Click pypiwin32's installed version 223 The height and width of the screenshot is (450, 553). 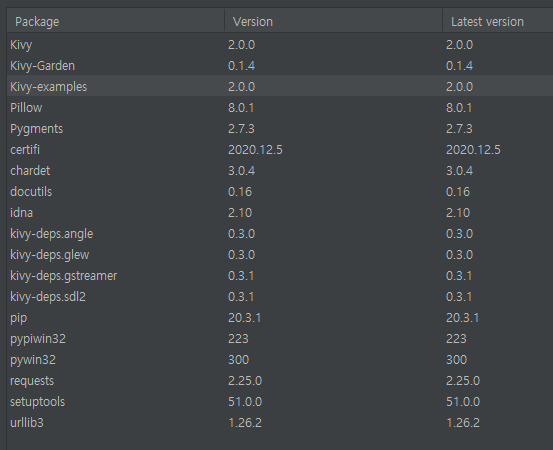coord(238,339)
